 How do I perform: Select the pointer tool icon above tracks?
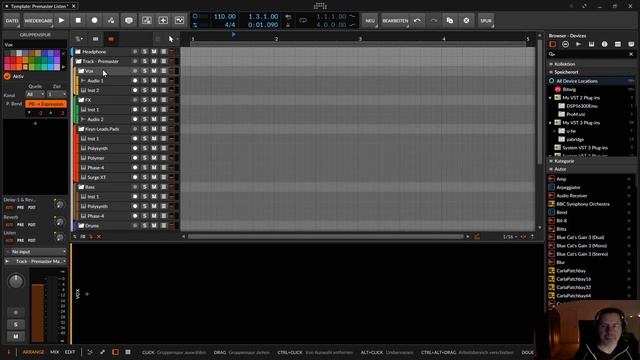[171, 39]
